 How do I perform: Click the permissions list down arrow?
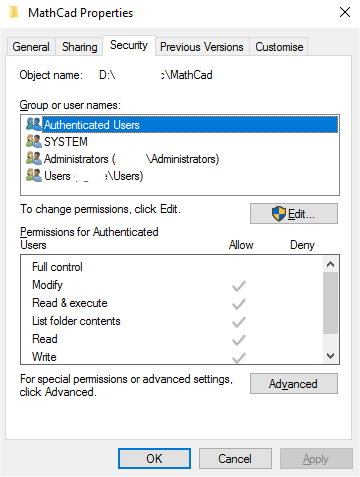tap(330, 355)
